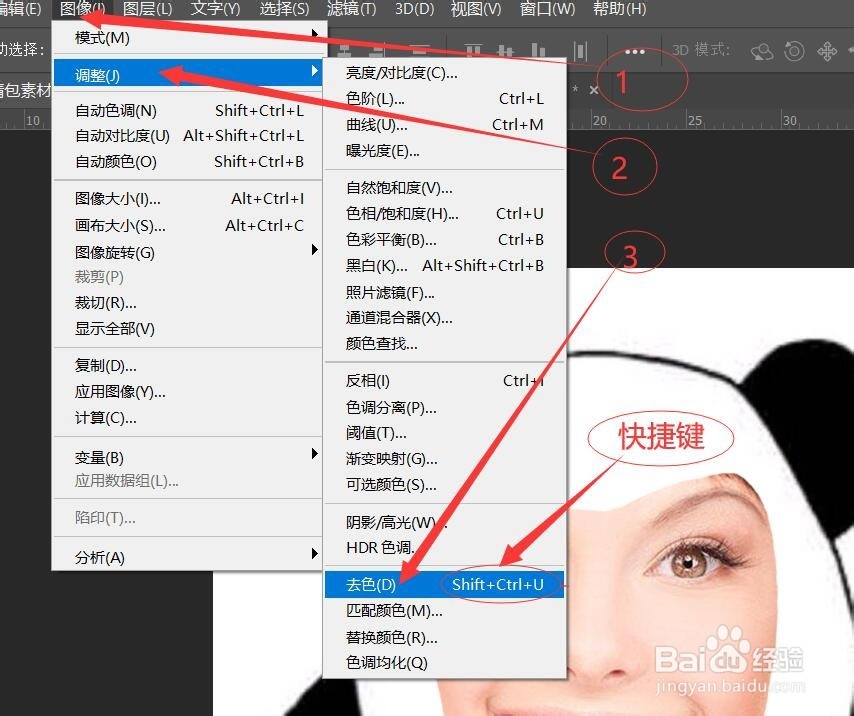Apply 反相(I) to the image
The height and width of the screenshot is (716, 854).
coord(445,381)
